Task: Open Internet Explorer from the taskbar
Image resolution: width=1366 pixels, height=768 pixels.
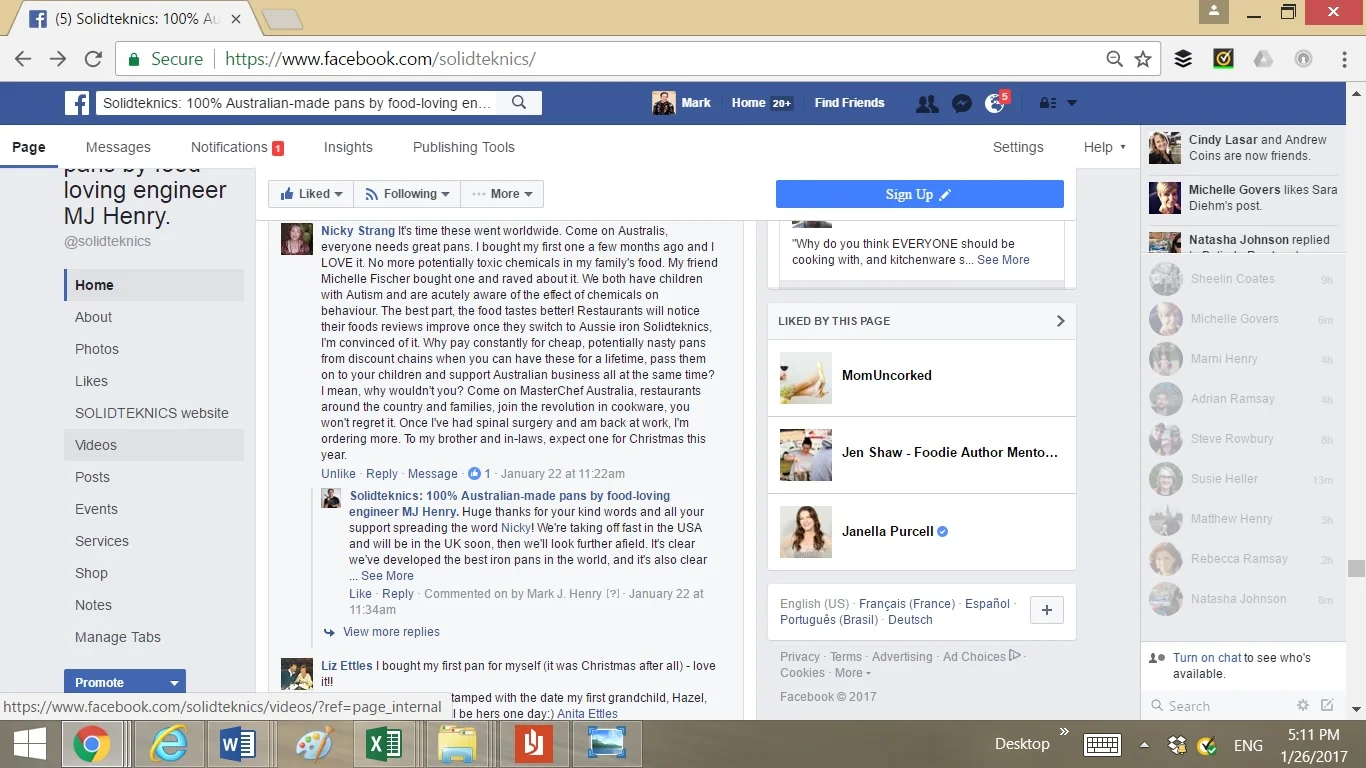Action: point(168,744)
